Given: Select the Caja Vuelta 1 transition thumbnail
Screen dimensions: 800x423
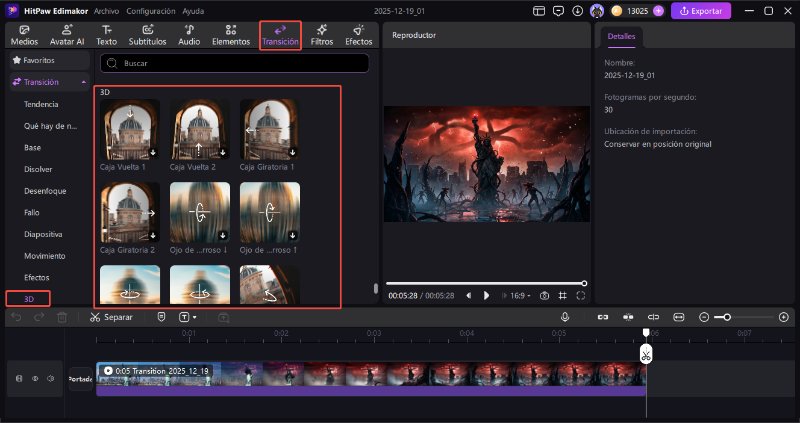Looking at the screenshot, I should coord(130,129).
